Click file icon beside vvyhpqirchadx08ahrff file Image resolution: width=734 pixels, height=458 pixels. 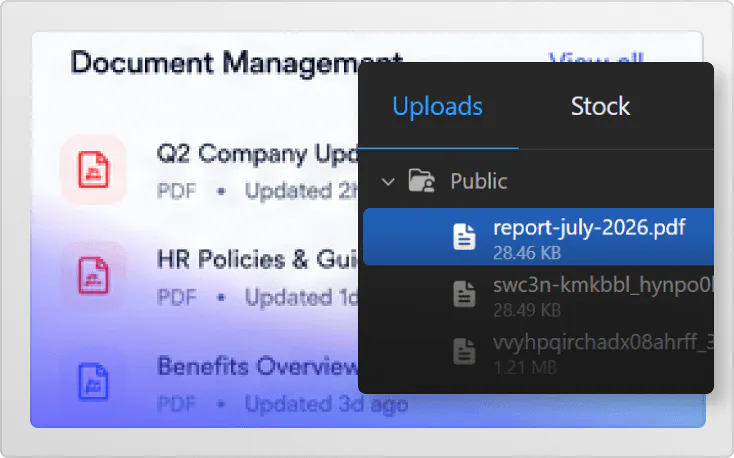[x=464, y=351]
